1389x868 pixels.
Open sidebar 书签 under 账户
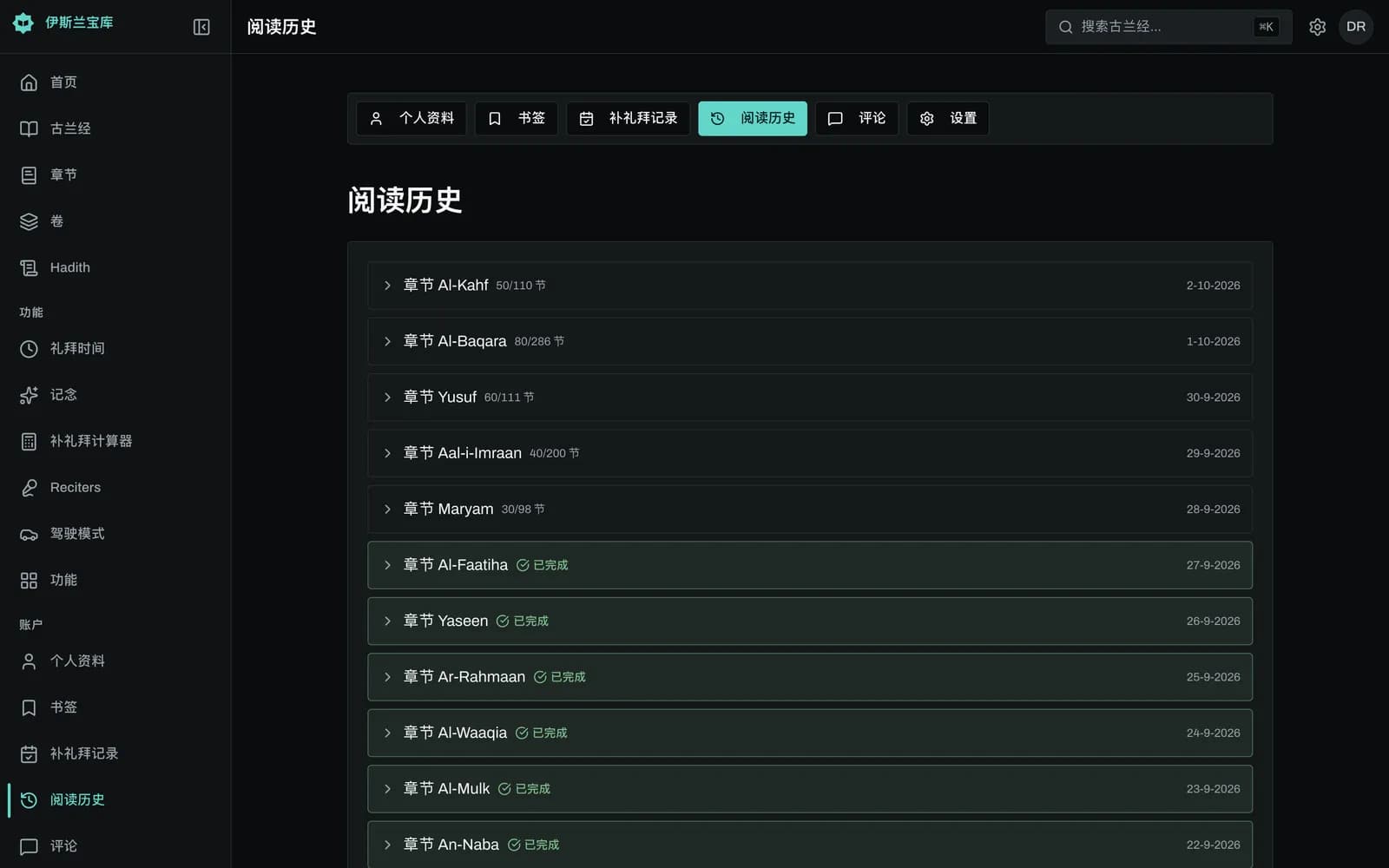tap(115, 707)
